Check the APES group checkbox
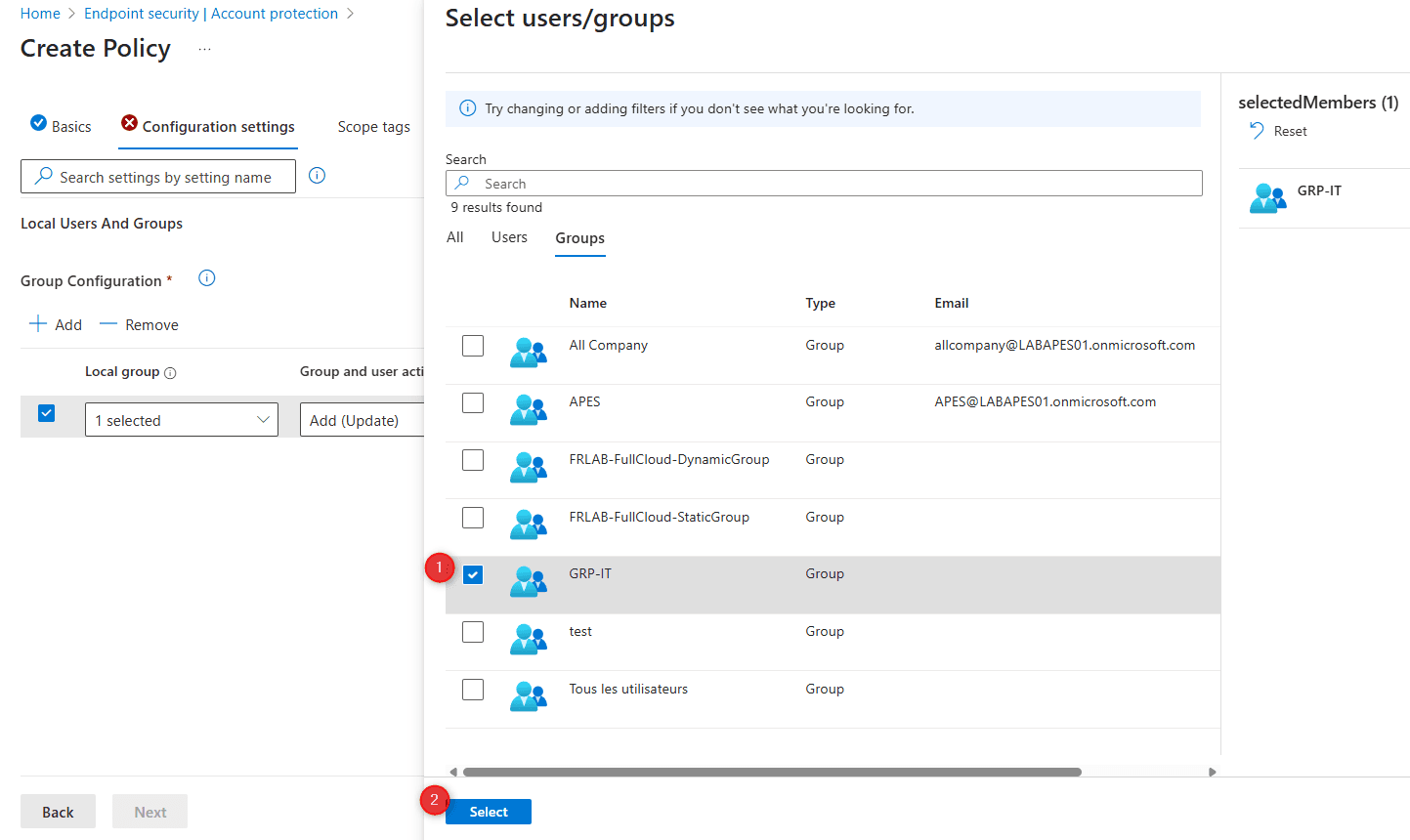Image resolution: width=1410 pixels, height=840 pixels. coord(473,402)
